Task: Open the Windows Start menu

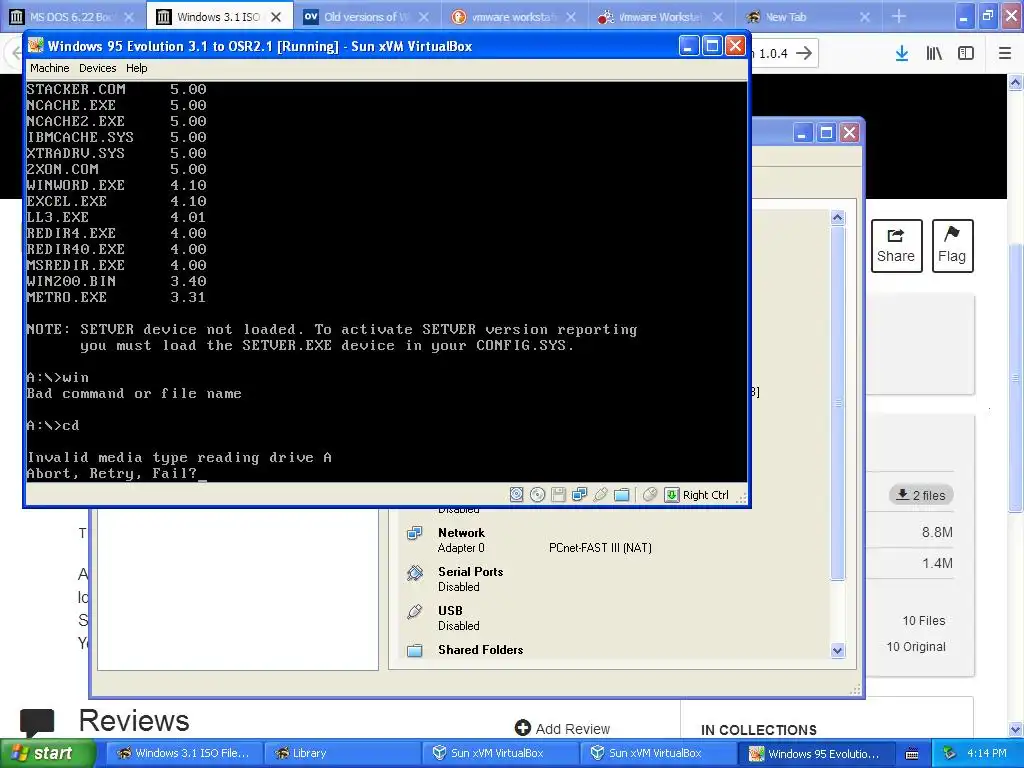Action: [48, 753]
